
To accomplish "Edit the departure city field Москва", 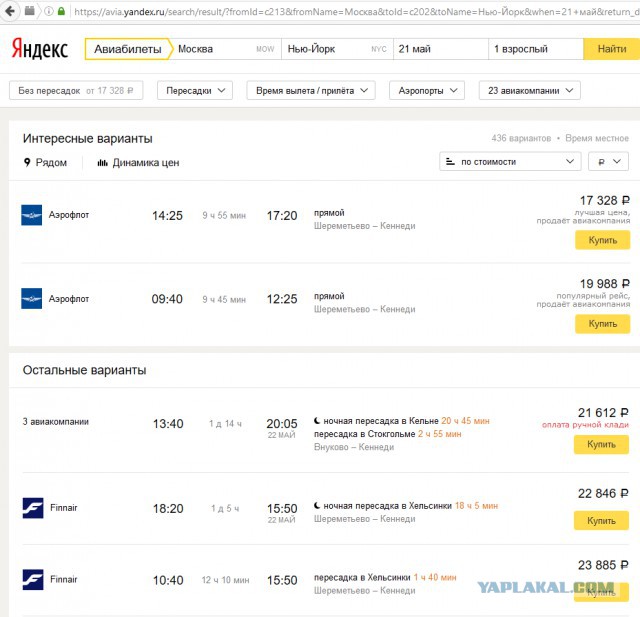I will (x=227, y=49).
